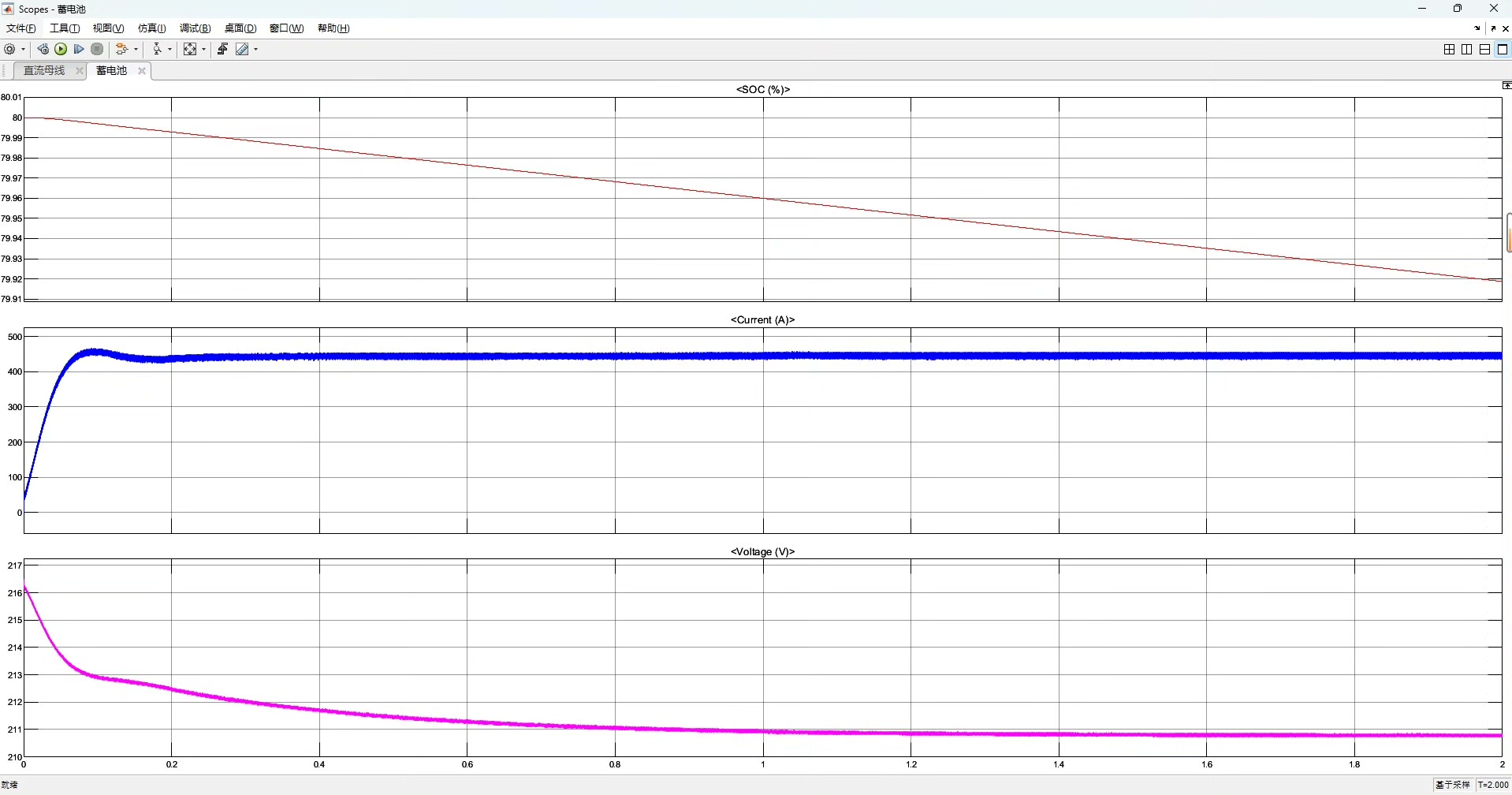Click the step forward simulation icon
Image resolution: width=1512 pixels, height=795 pixels.
pyautogui.click(x=79, y=49)
